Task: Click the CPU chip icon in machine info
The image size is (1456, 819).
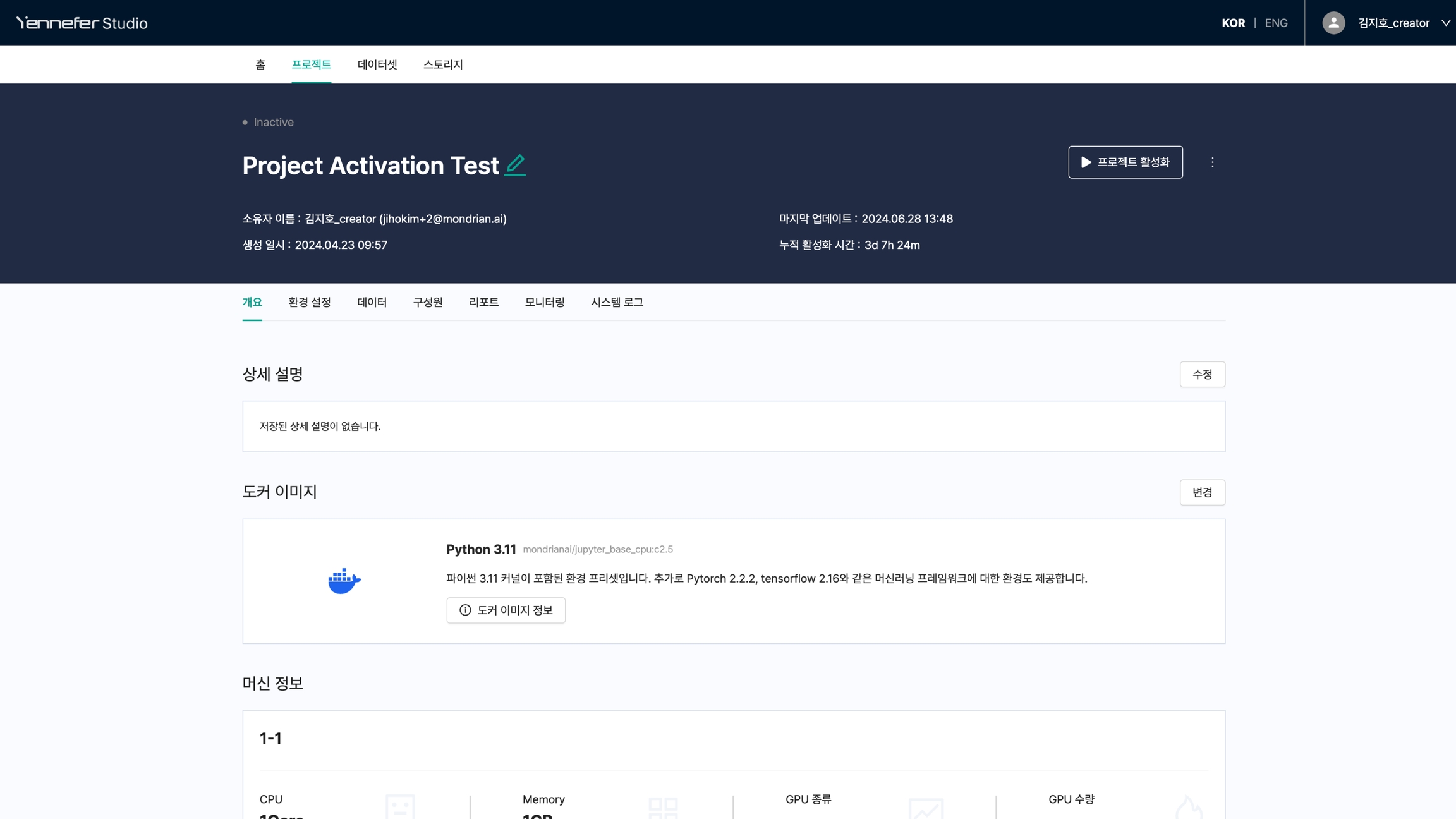Action: pyautogui.click(x=399, y=807)
